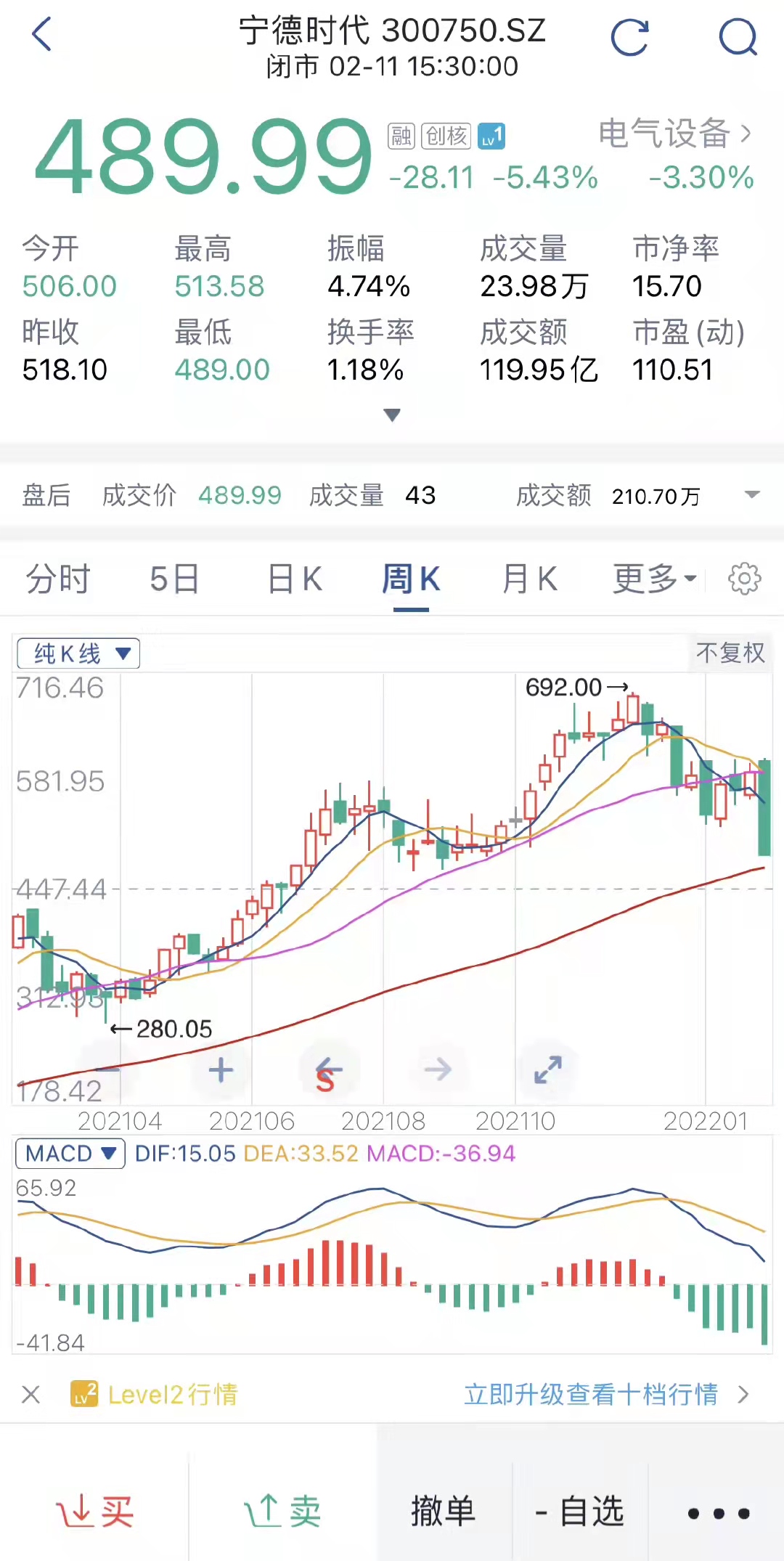The image size is (784, 1561).
Task: Toggle the 不复权 price adjustment mode
Action: (730, 653)
